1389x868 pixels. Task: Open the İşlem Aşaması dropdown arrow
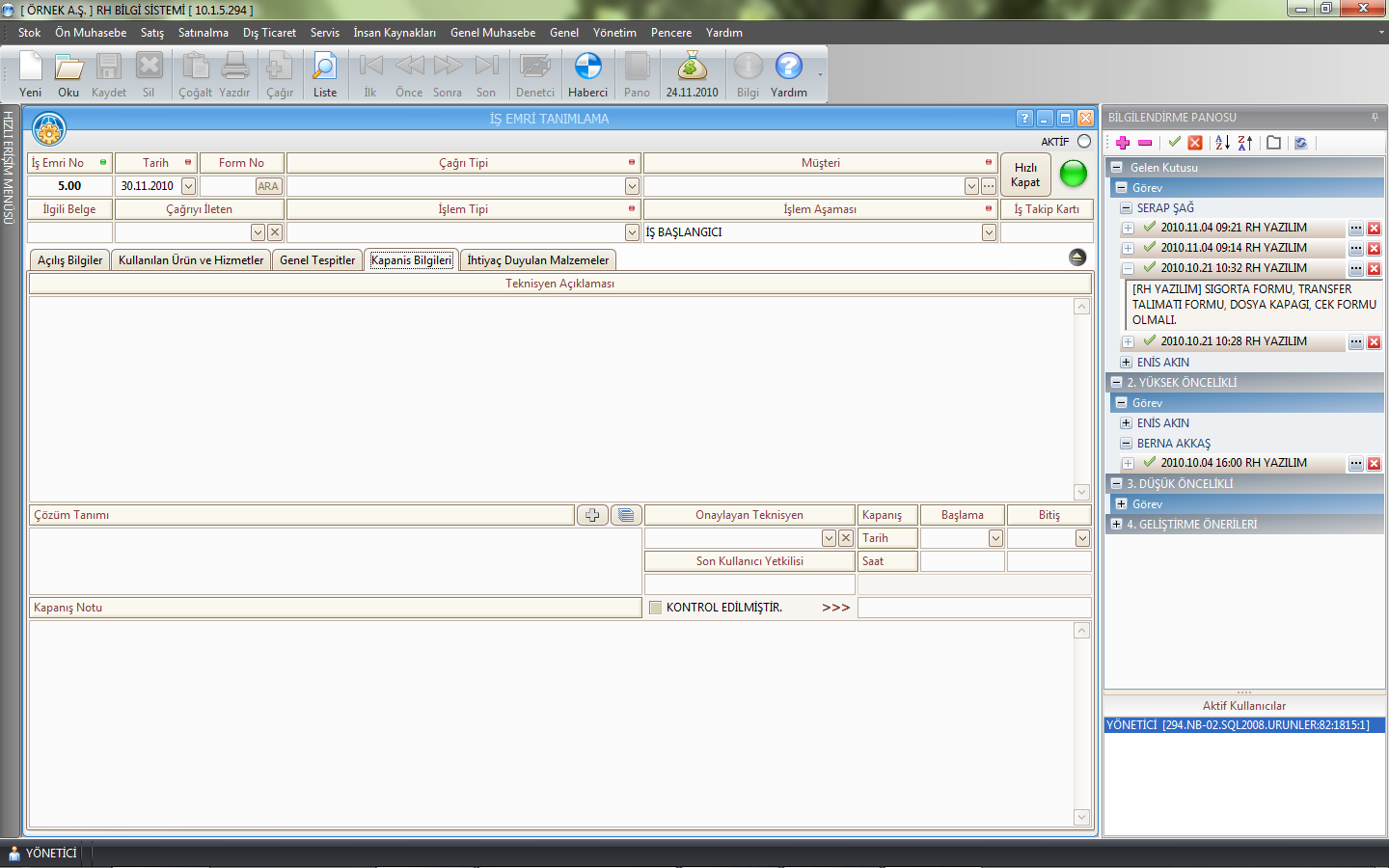click(989, 232)
